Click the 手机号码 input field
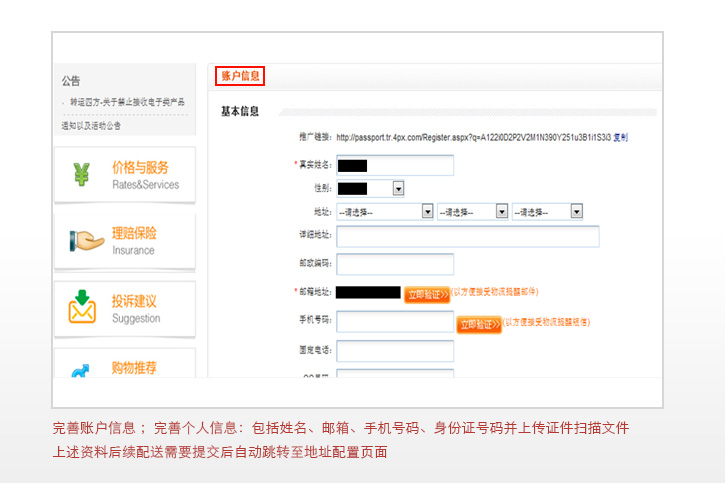725x483 pixels. 395,322
